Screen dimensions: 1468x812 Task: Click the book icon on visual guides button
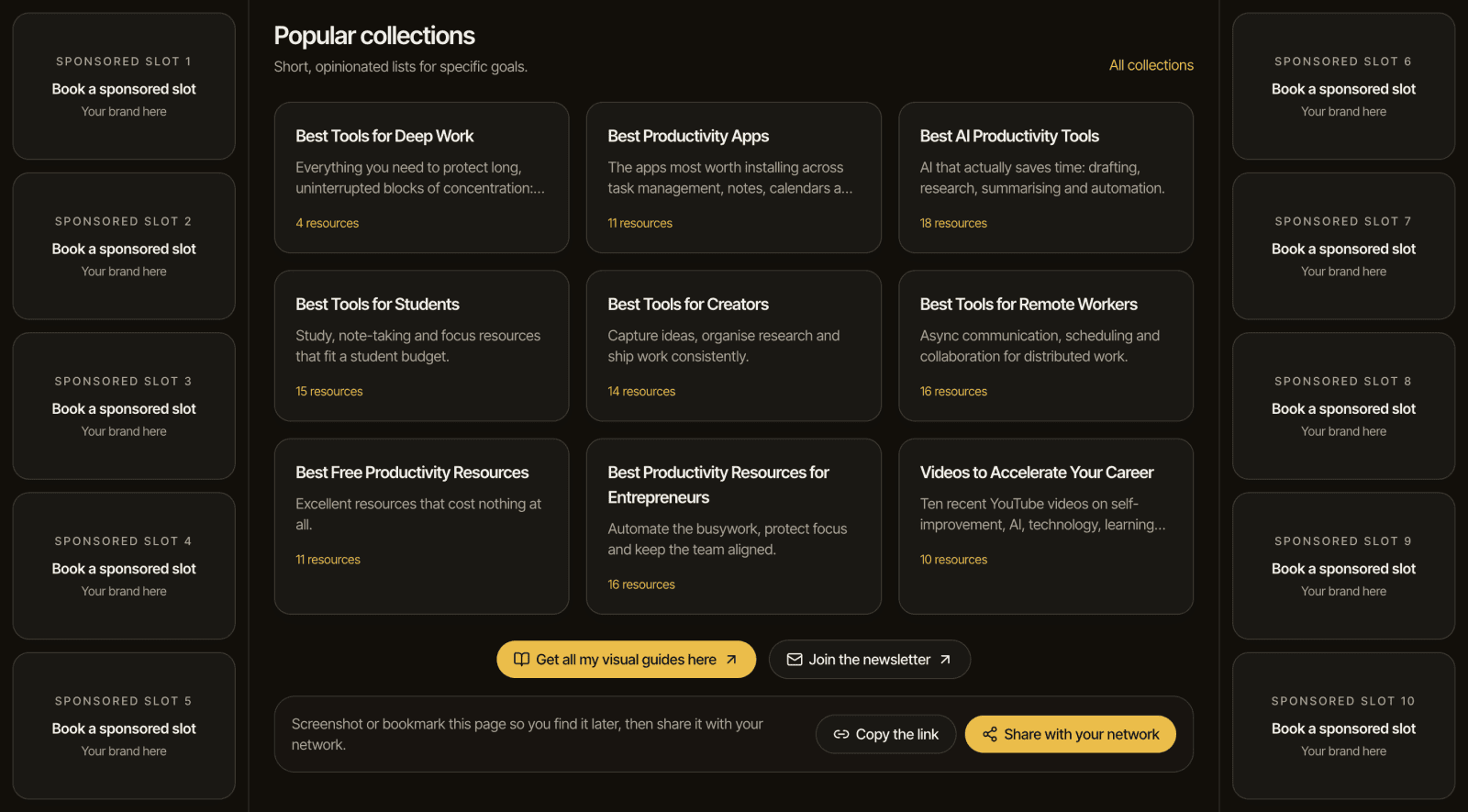pos(521,660)
